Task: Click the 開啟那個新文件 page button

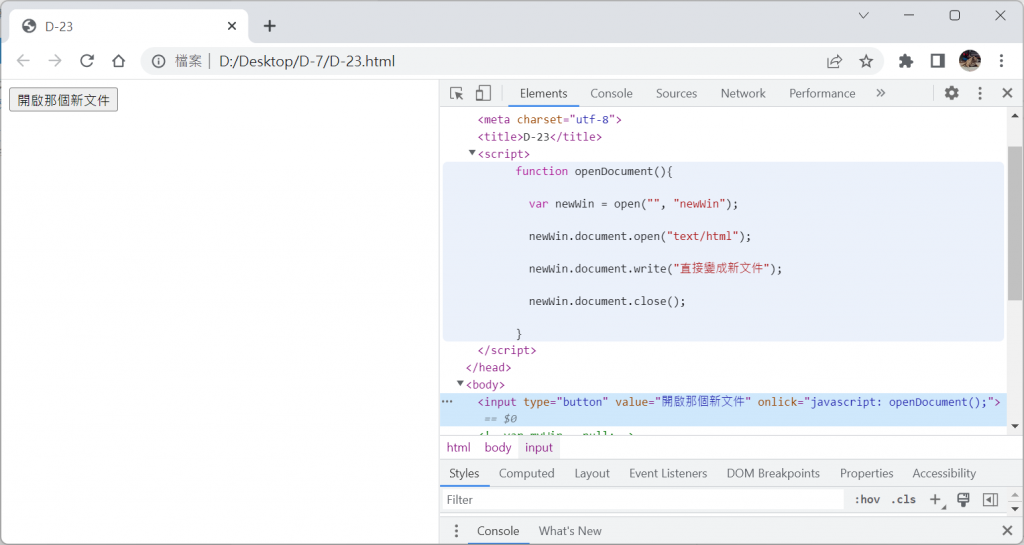Action: click(x=63, y=100)
